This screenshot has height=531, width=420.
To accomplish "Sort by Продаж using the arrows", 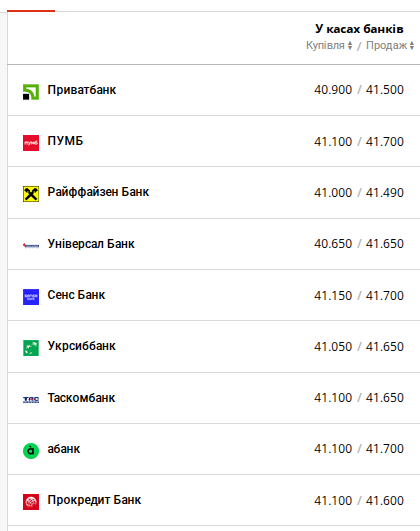I will [x=412, y=45].
